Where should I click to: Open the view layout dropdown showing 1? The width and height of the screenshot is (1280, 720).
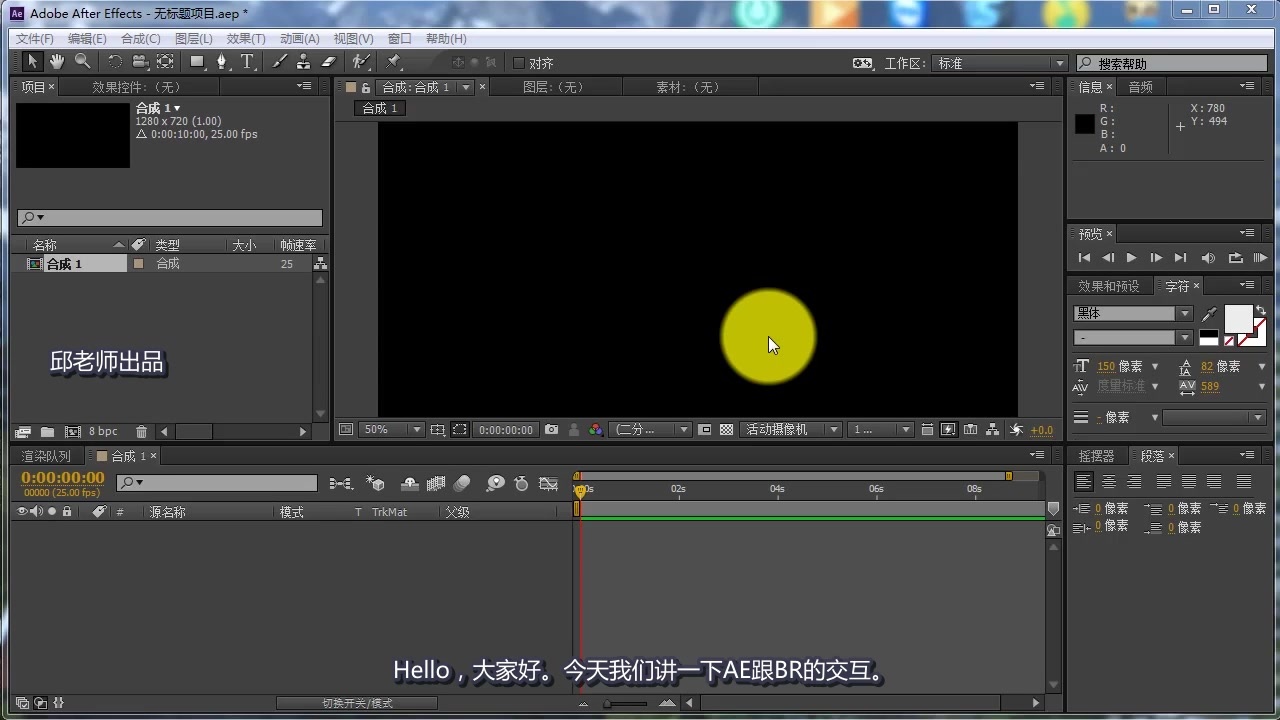881,430
